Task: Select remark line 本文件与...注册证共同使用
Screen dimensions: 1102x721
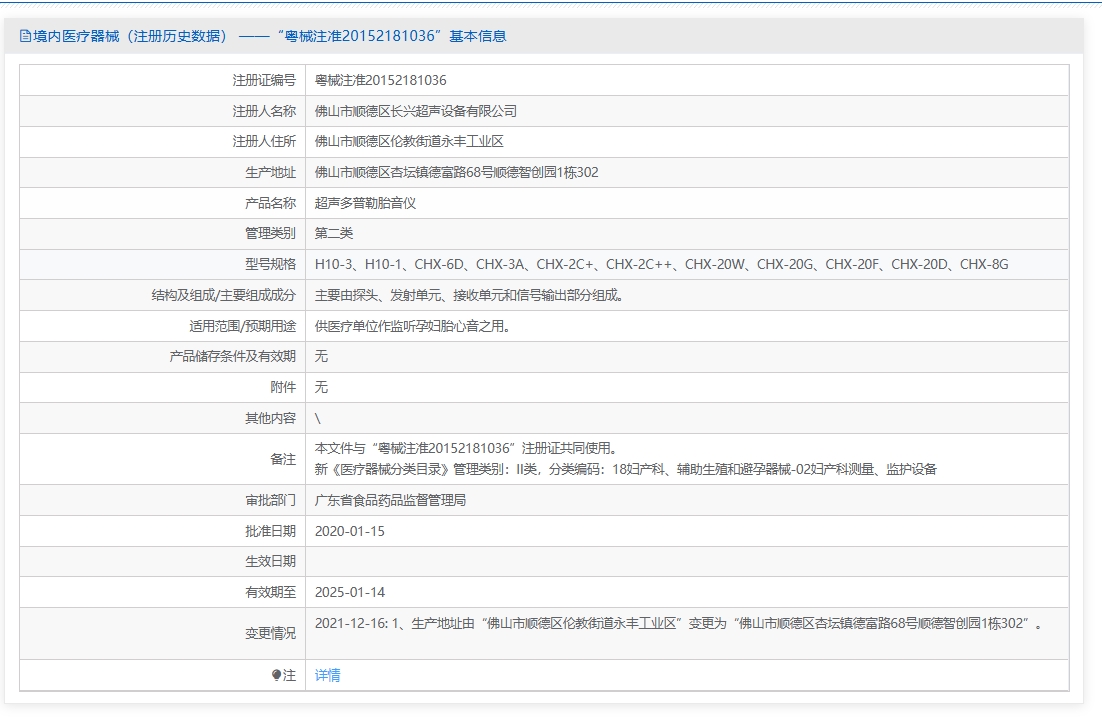Action: click(466, 448)
